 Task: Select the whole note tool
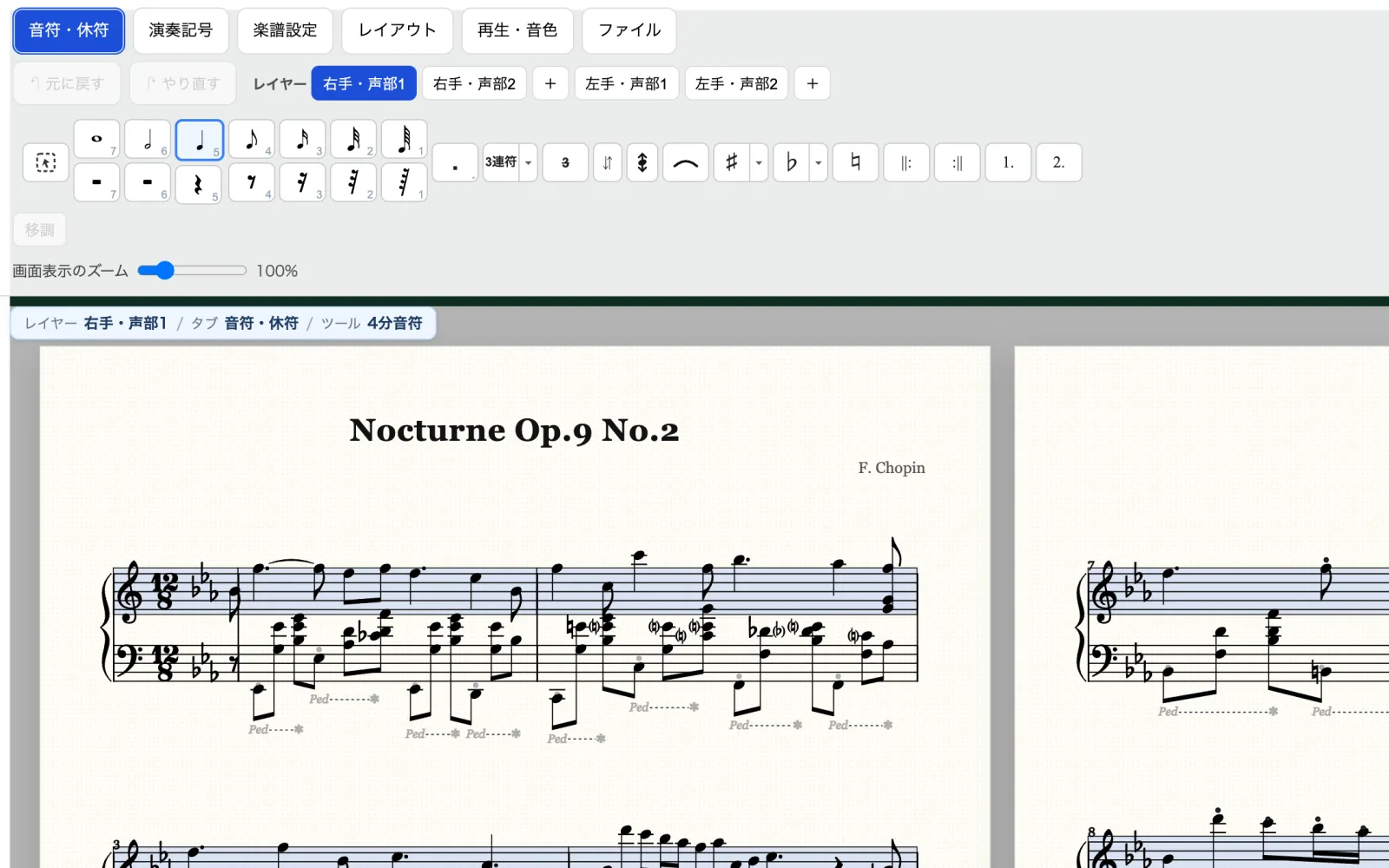point(96,139)
